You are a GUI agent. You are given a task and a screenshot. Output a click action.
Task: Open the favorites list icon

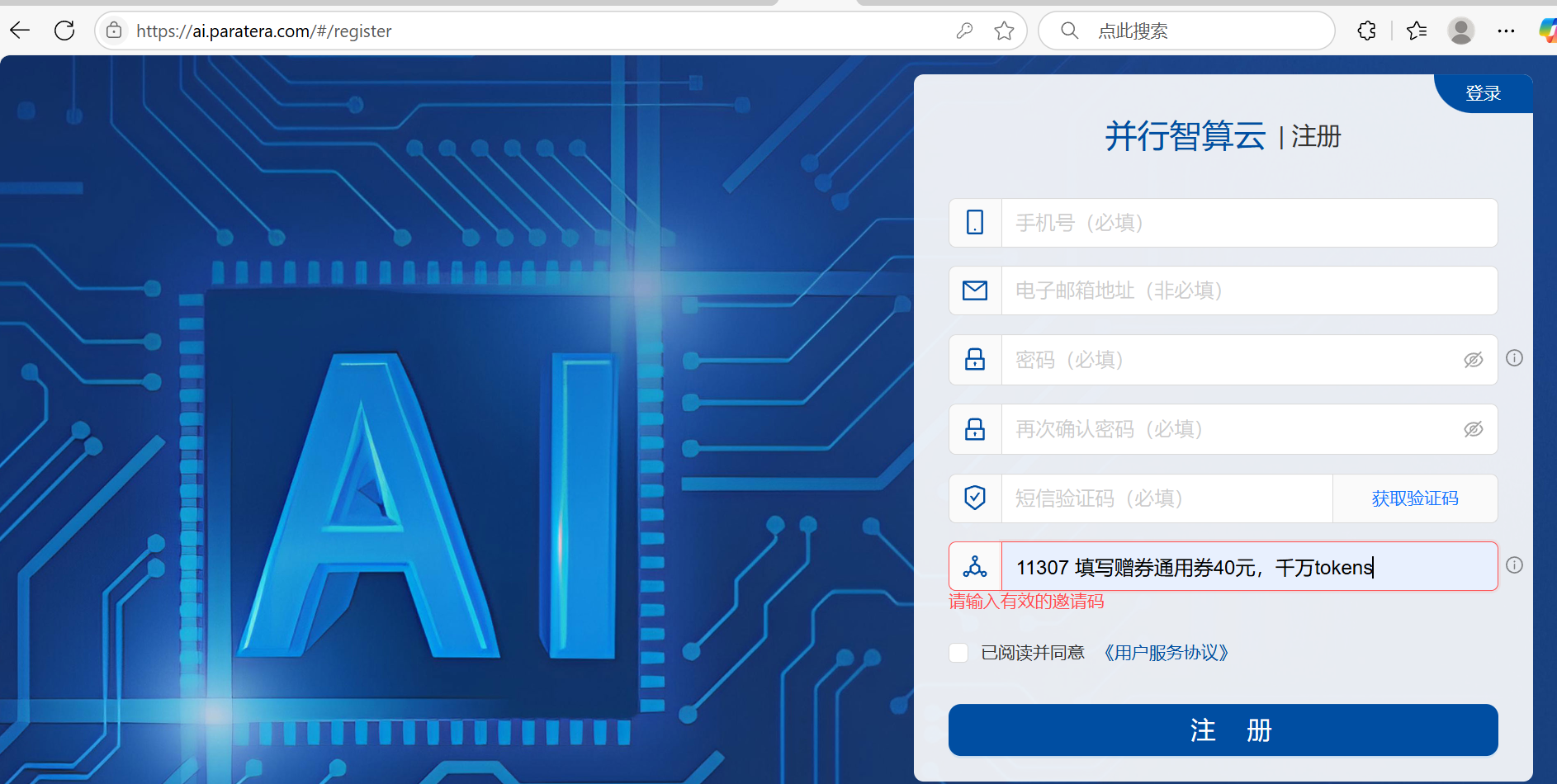(1417, 31)
